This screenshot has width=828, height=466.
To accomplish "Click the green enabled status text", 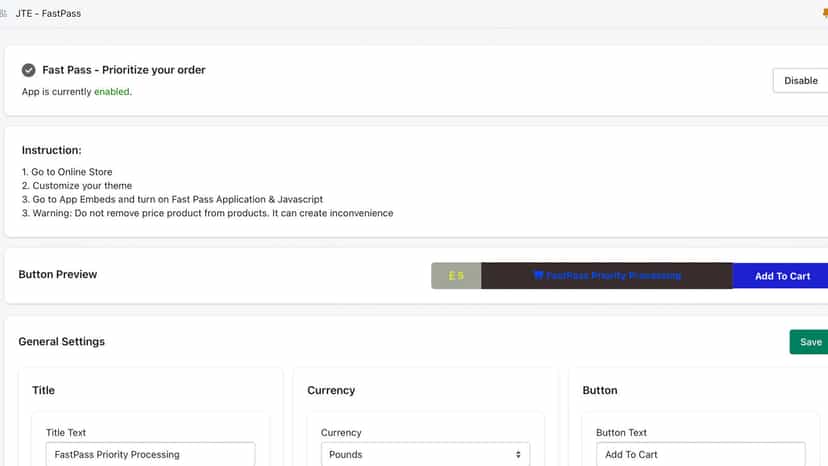I will click(x=111, y=92).
